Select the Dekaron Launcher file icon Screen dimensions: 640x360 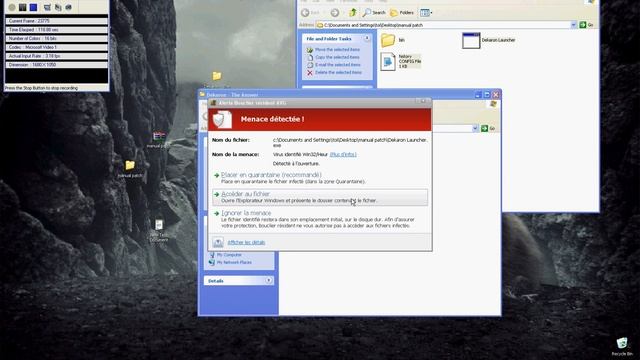(x=471, y=40)
